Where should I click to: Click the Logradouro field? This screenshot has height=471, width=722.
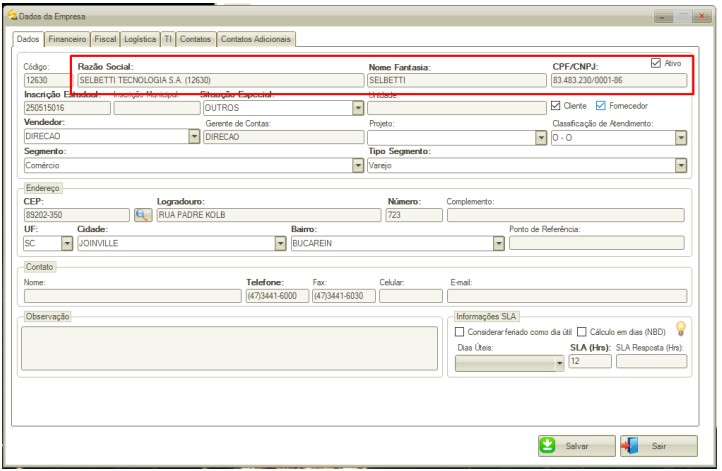point(269,215)
